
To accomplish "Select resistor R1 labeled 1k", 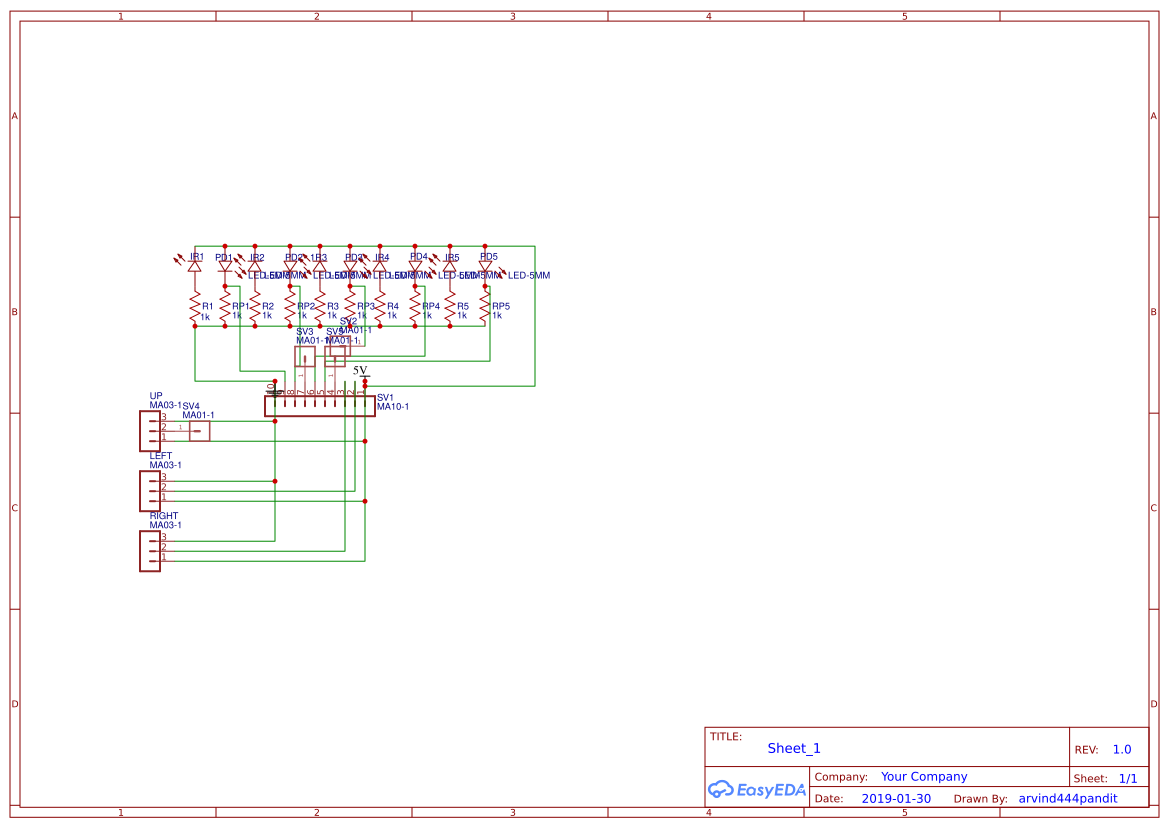I will [195, 306].
